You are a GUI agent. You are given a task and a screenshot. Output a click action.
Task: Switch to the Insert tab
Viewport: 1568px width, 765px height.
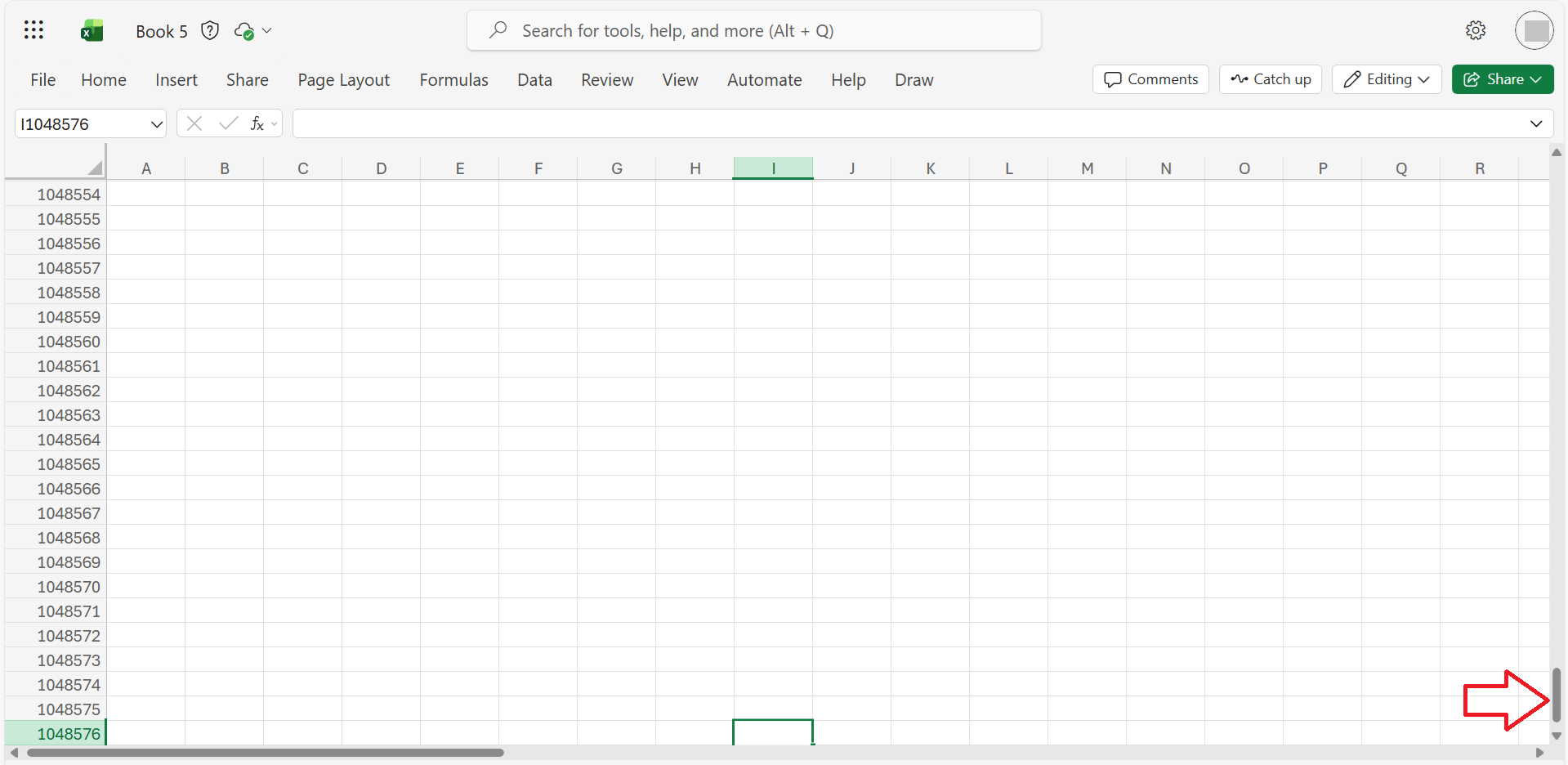click(x=176, y=80)
